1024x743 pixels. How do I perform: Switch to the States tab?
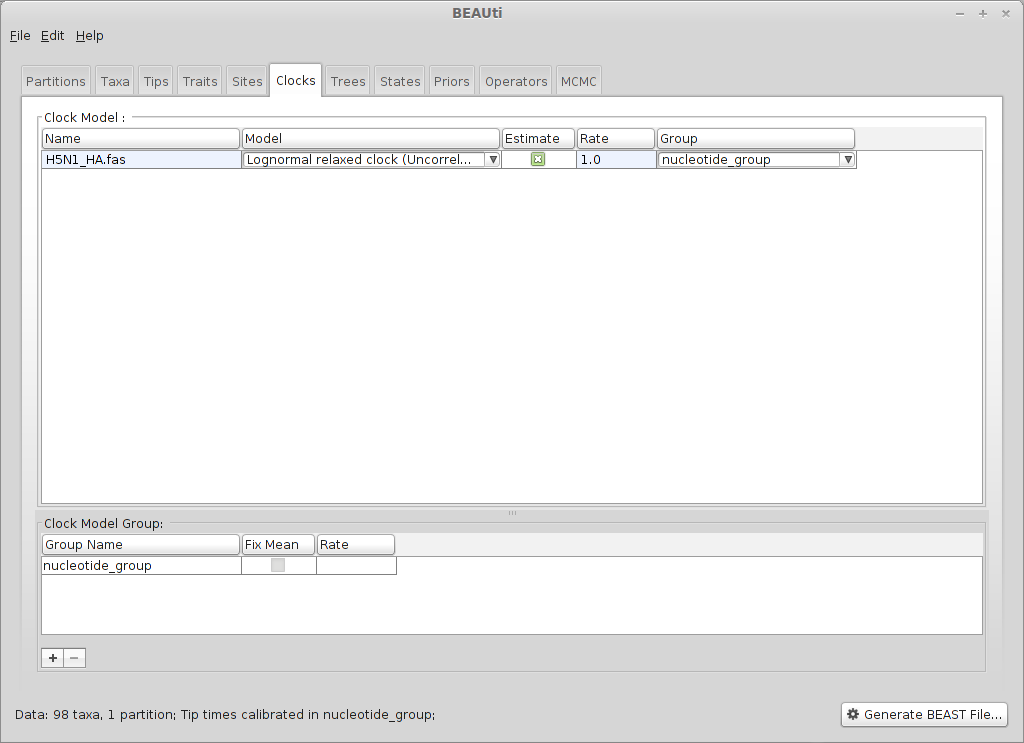pos(400,81)
